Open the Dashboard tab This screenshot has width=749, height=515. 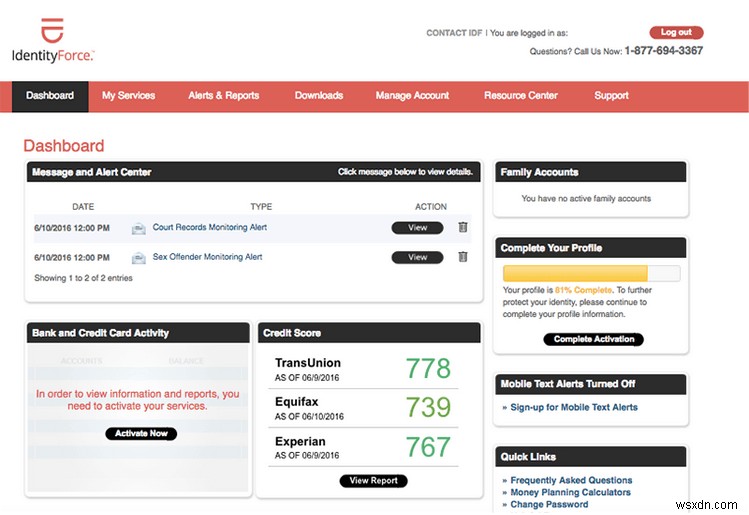coord(50,96)
